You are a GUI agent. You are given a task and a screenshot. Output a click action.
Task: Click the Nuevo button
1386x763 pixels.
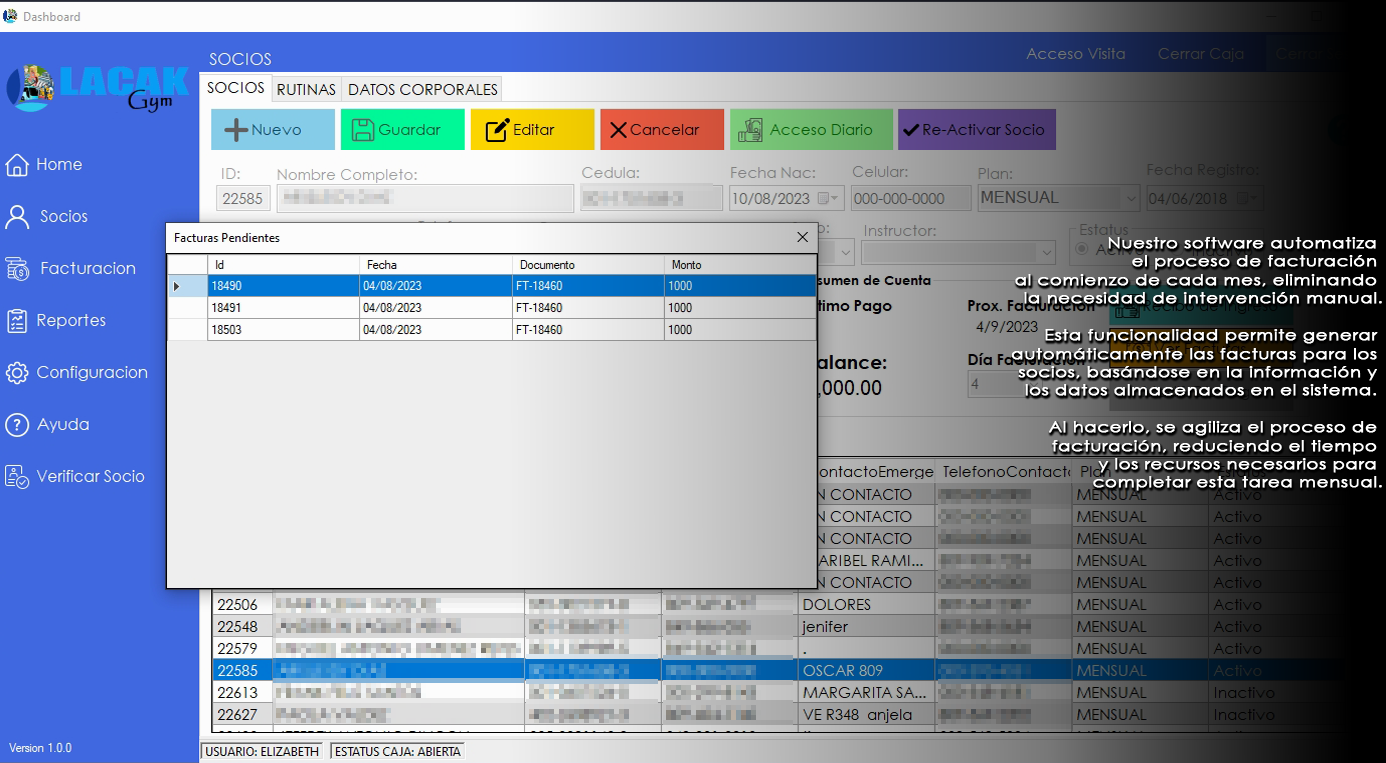273,130
